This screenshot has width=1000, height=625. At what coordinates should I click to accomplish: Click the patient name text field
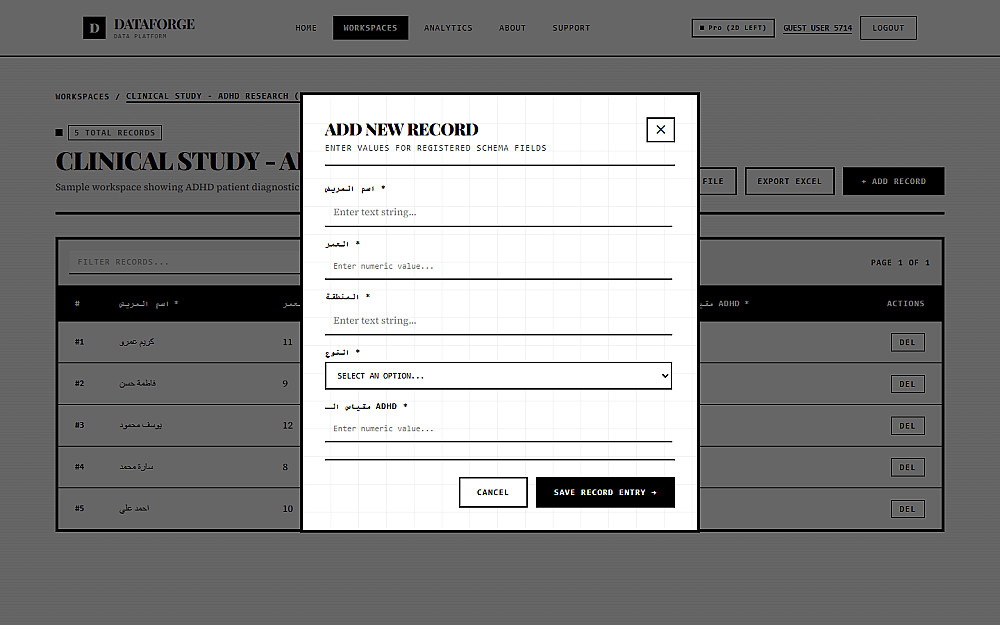coord(498,212)
